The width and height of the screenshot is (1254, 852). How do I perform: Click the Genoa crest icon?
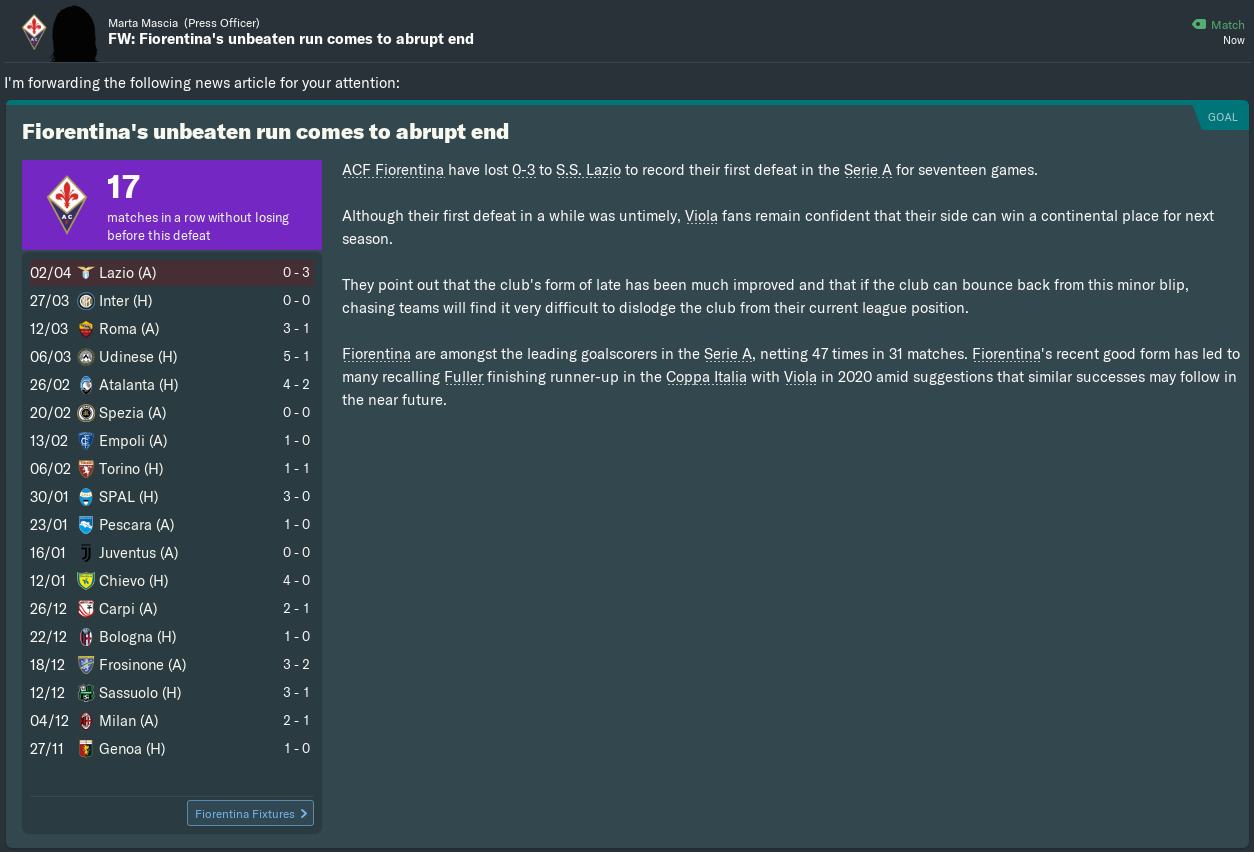coord(86,749)
